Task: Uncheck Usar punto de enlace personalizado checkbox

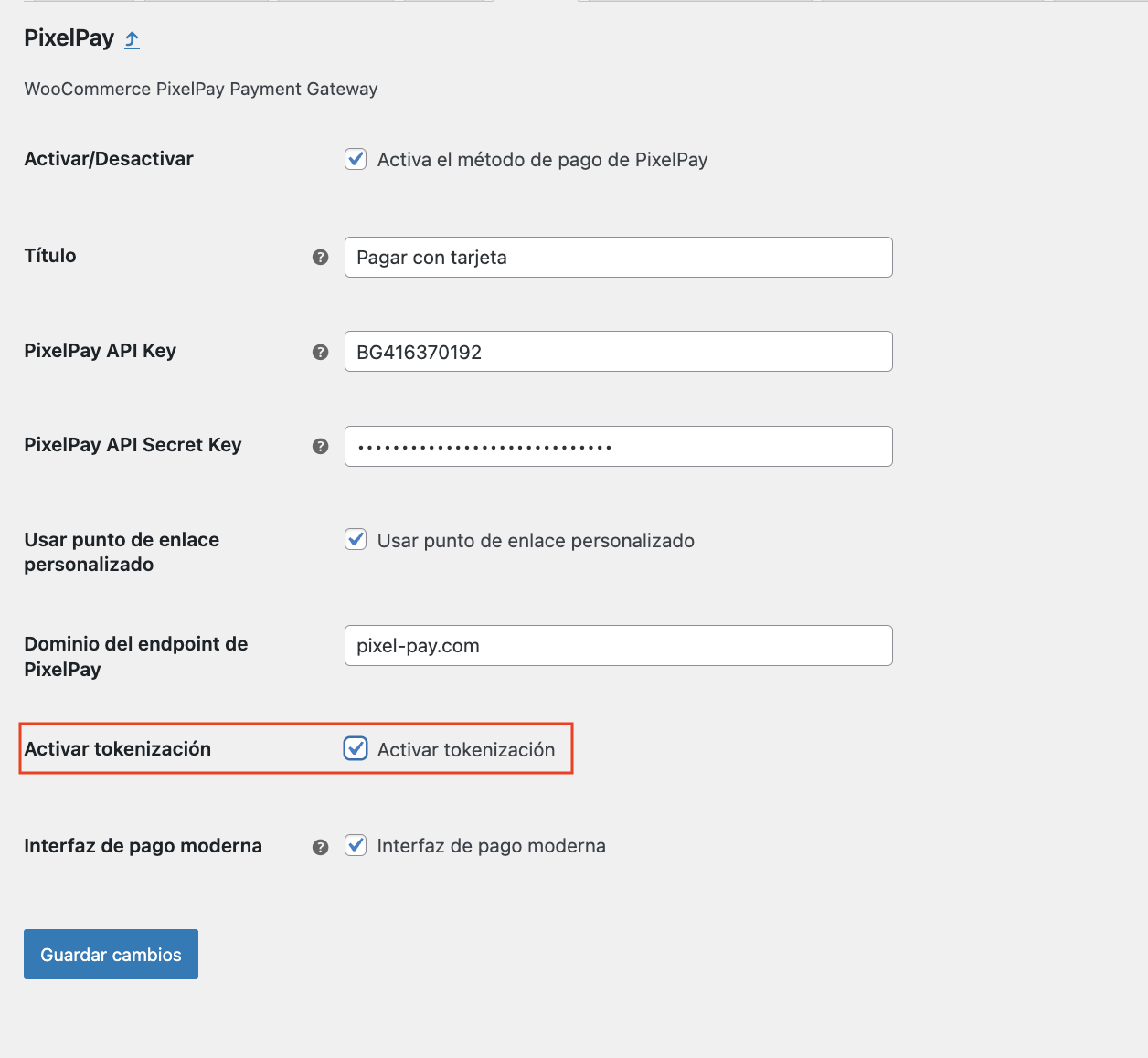Action: tap(356, 539)
